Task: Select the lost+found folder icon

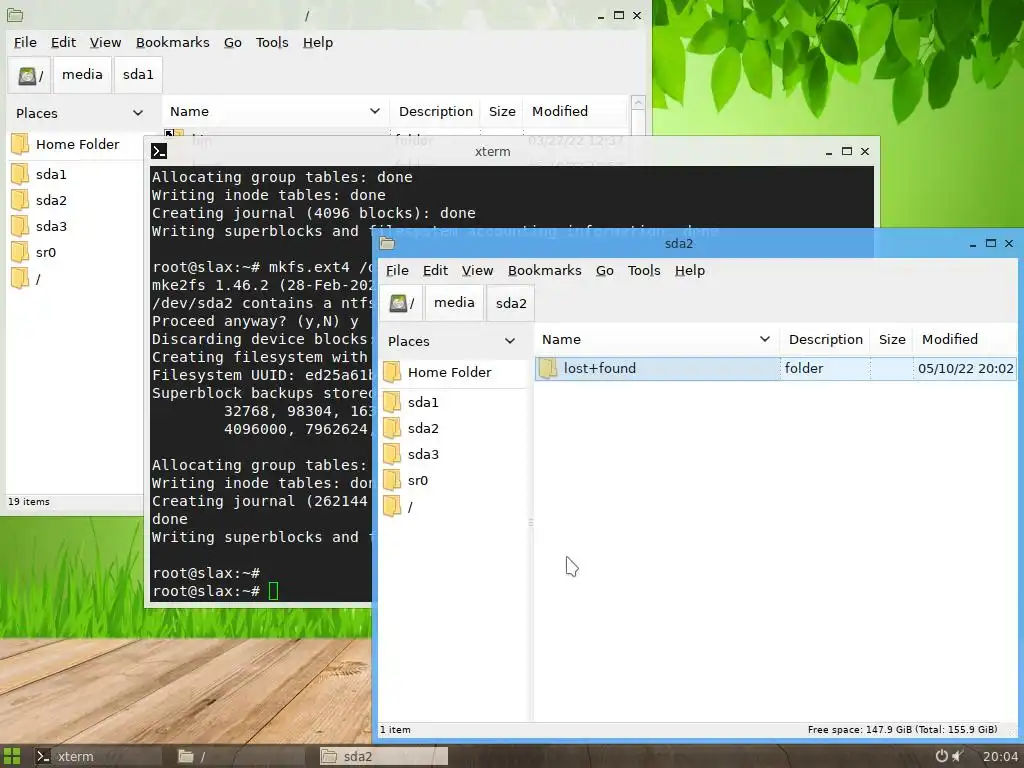Action: point(548,368)
